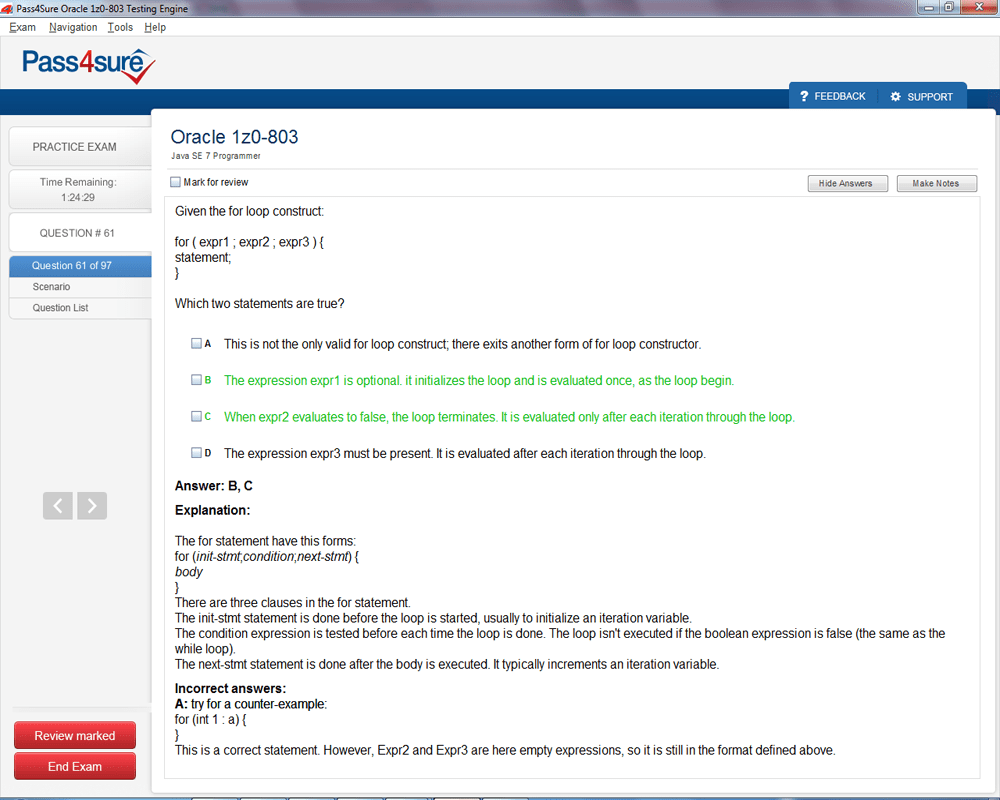This screenshot has width=1000, height=800.
Task: Click option B green answer text
Action: click(479, 380)
